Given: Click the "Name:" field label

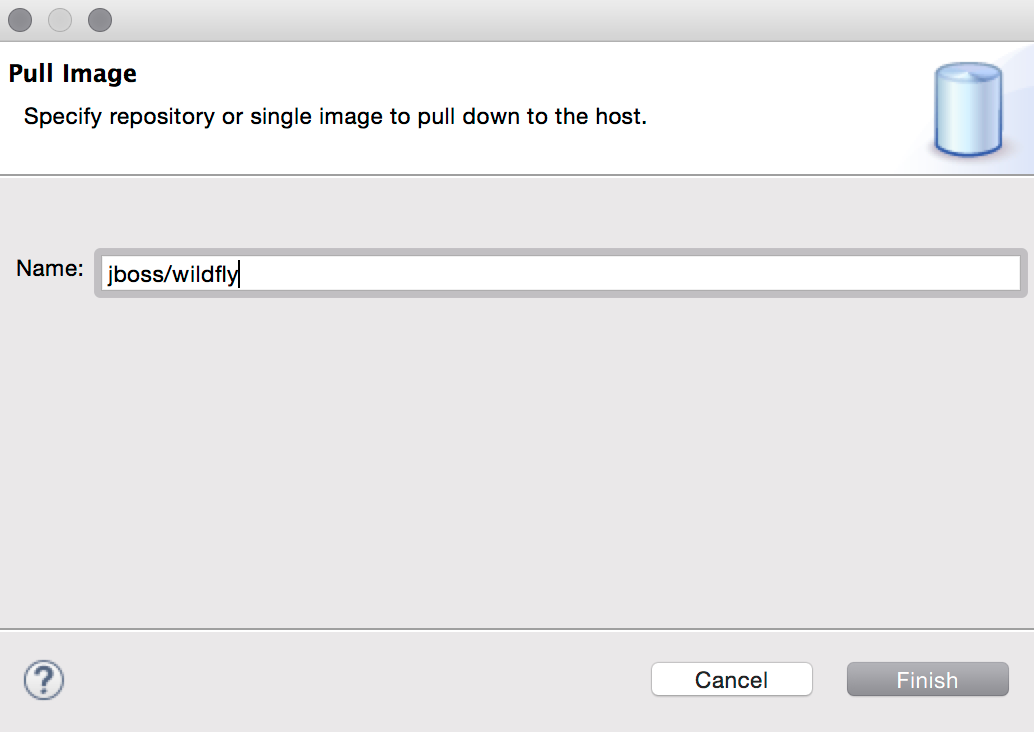Looking at the screenshot, I should point(50,268).
